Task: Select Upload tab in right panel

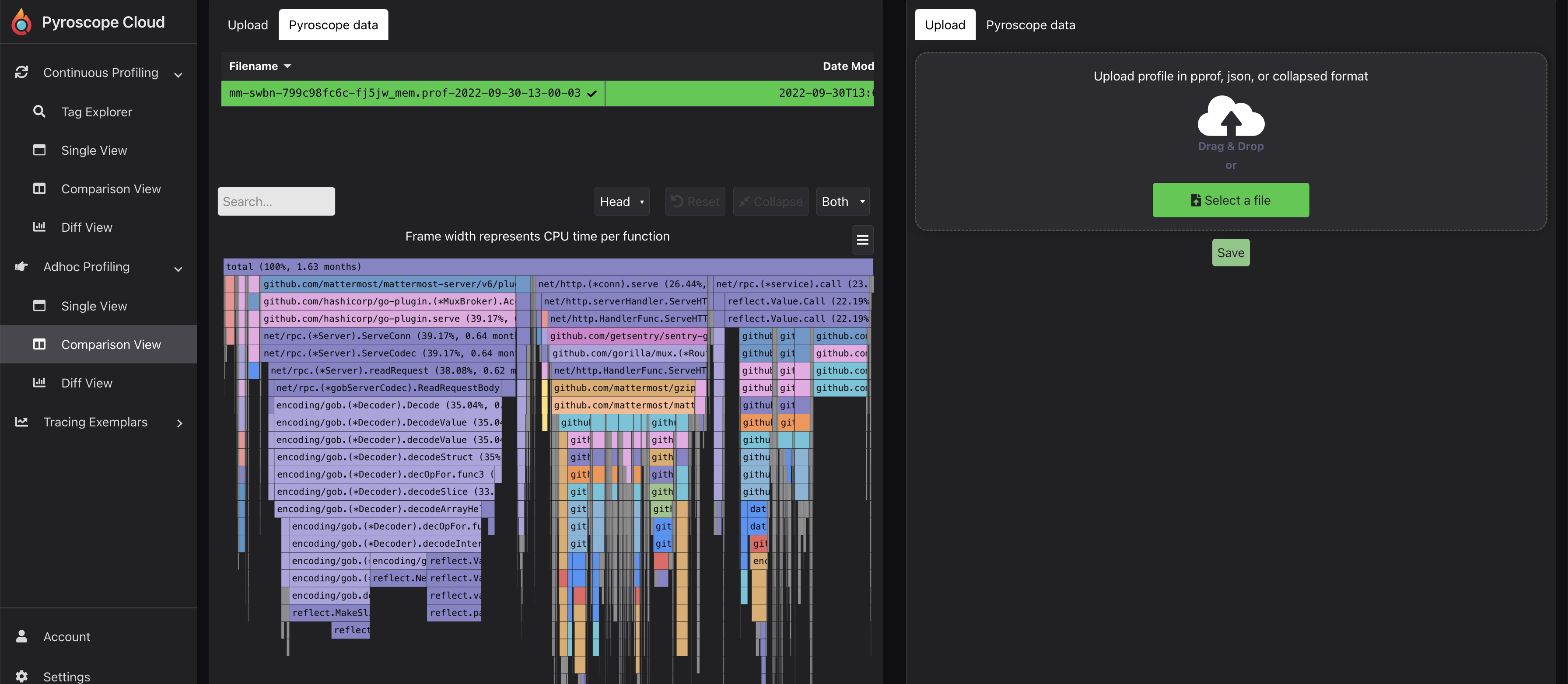Action: point(945,25)
